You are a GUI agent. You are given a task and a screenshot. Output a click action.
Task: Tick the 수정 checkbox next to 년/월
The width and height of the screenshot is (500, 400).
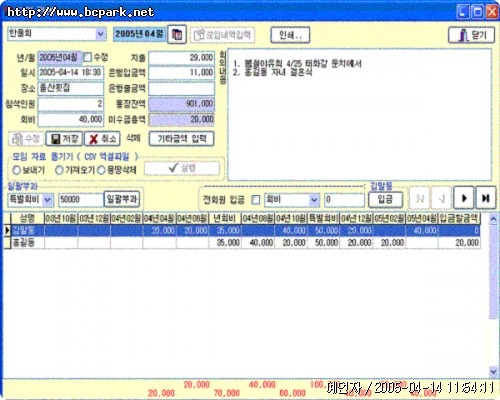click(87, 57)
